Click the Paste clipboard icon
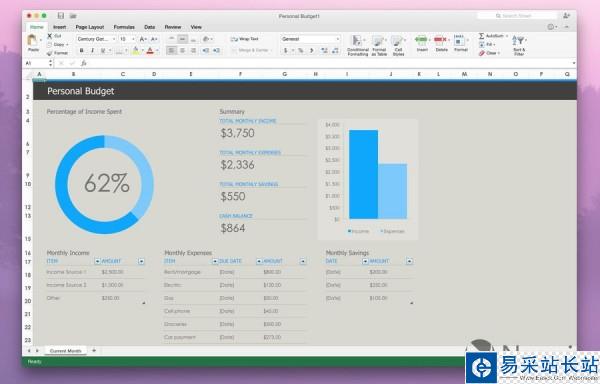600x384 pixels. [33, 39]
